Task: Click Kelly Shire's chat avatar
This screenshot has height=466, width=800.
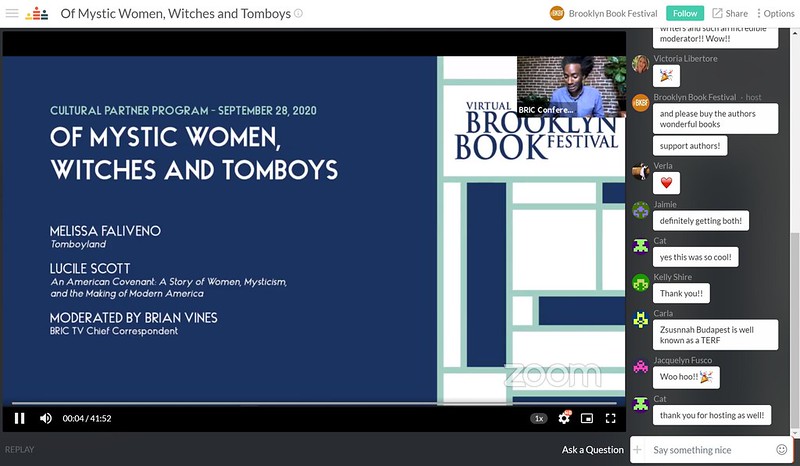Action: 640,282
